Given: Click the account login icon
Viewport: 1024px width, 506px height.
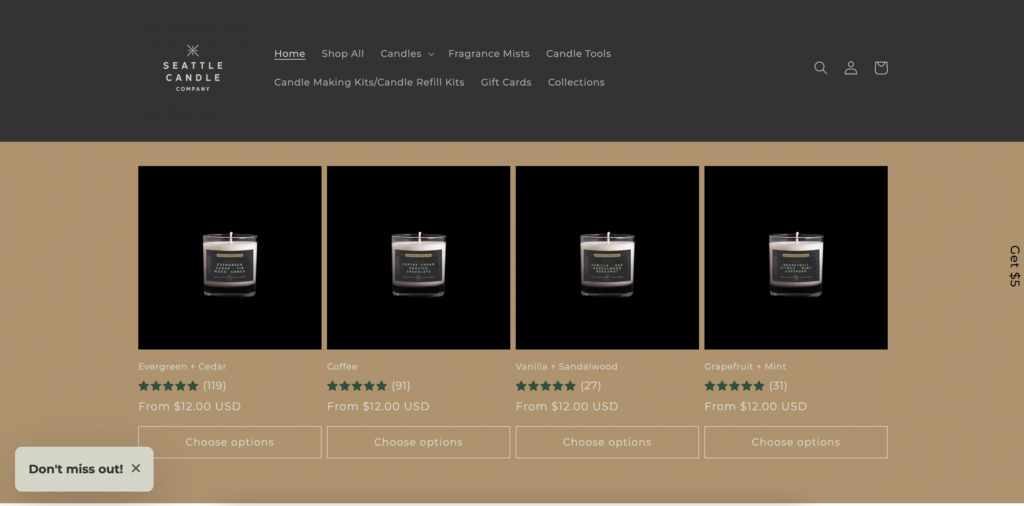Looking at the screenshot, I should pos(850,68).
